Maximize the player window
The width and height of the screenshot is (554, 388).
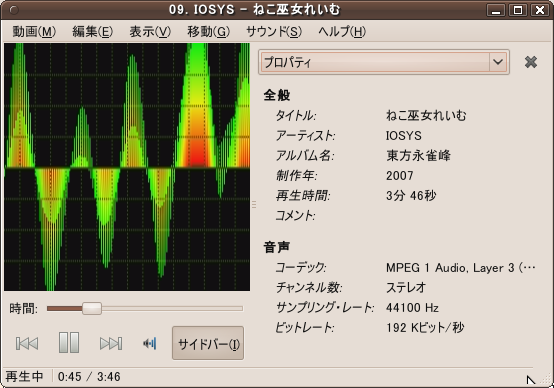pyautogui.click(x=518, y=10)
